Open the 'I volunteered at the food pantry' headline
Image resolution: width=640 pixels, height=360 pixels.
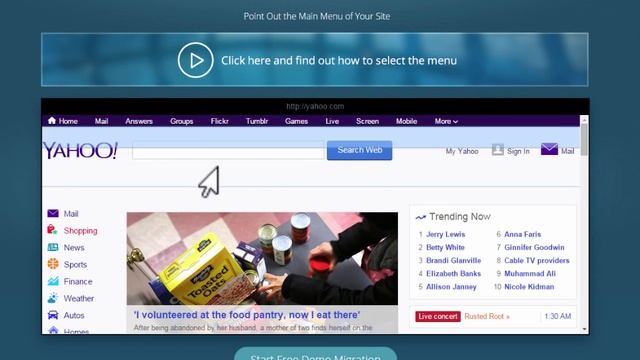click(247, 315)
